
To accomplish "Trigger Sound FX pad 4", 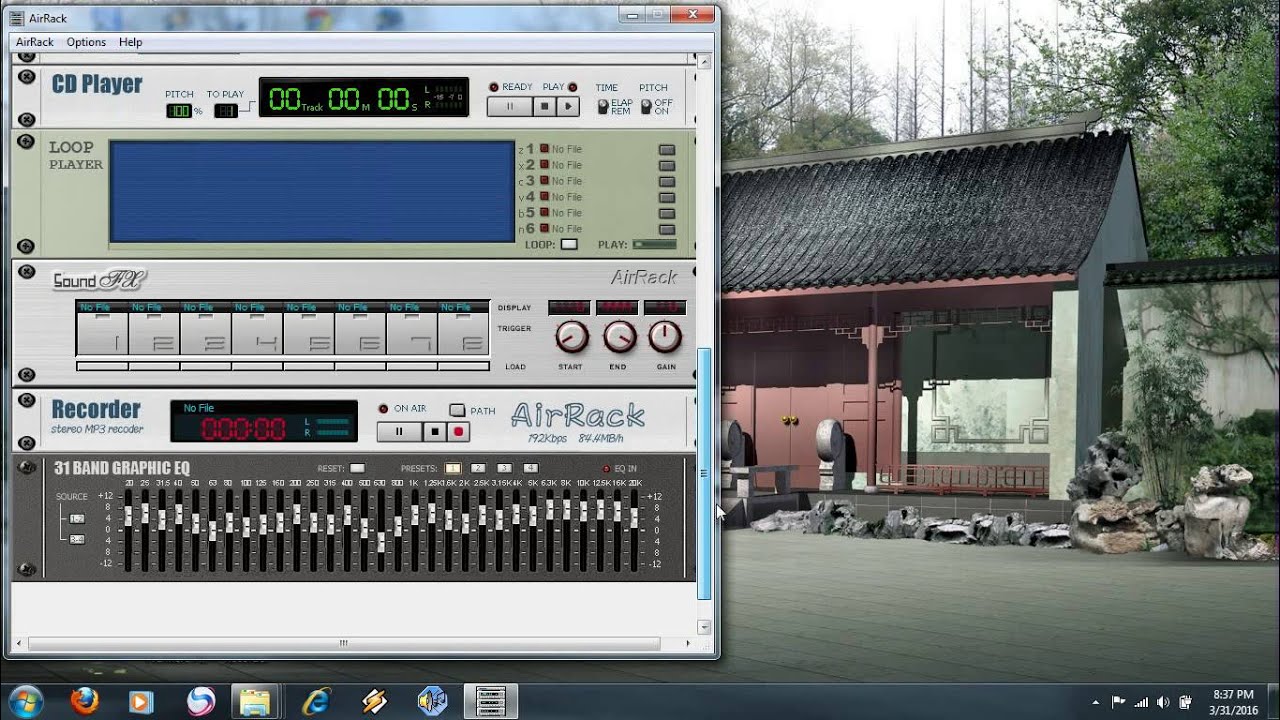I will (x=257, y=333).
